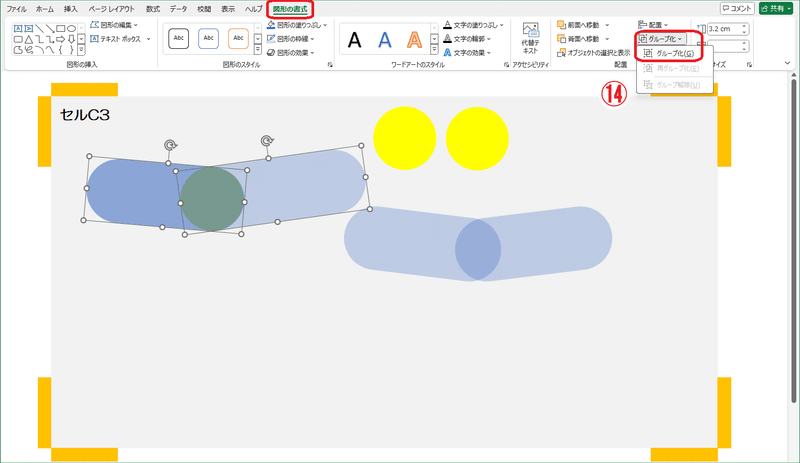The height and width of the screenshot is (463, 800).
Task: Pick the straight Line shape
Action: (39, 29)
